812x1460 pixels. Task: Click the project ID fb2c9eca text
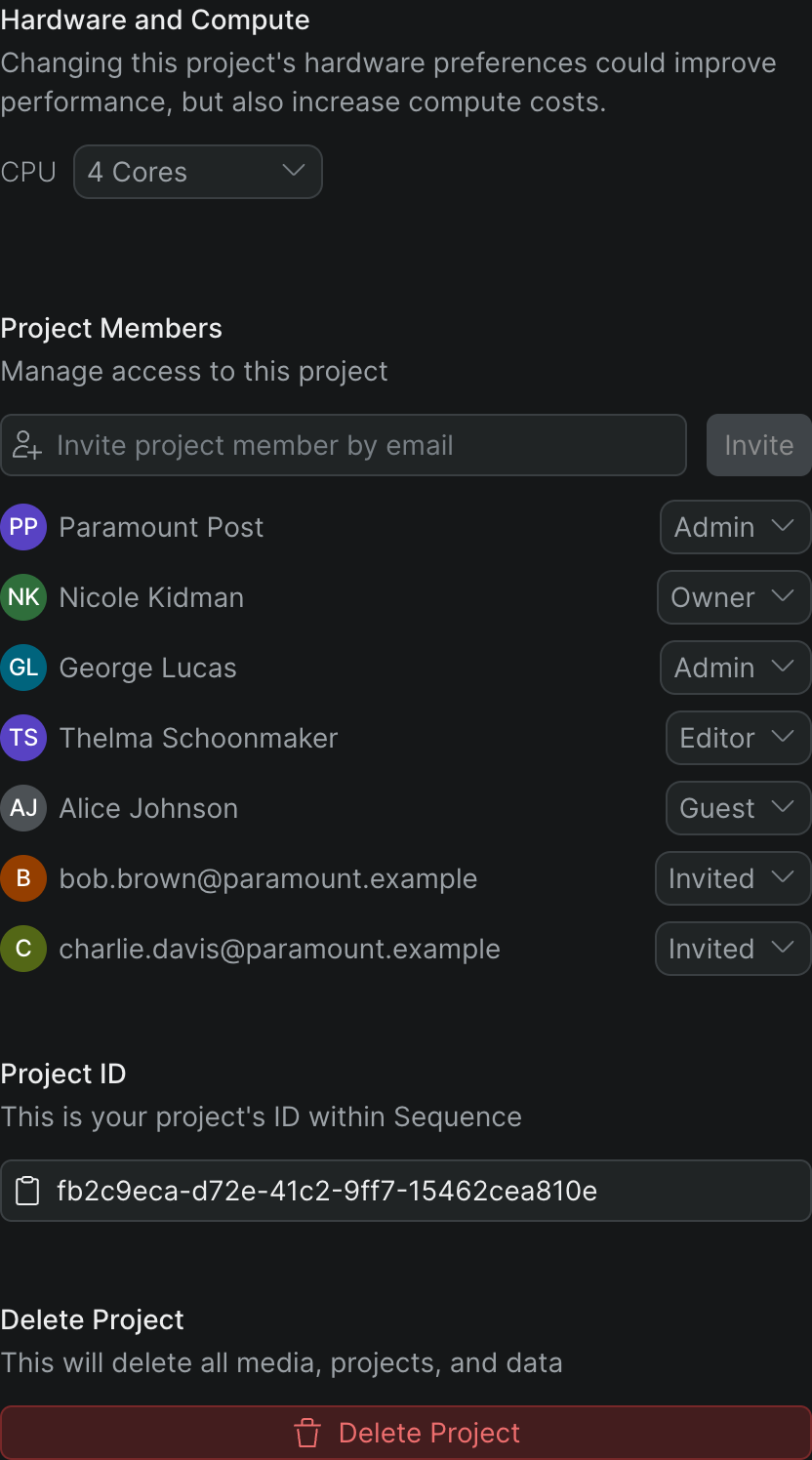point(327,1191)
